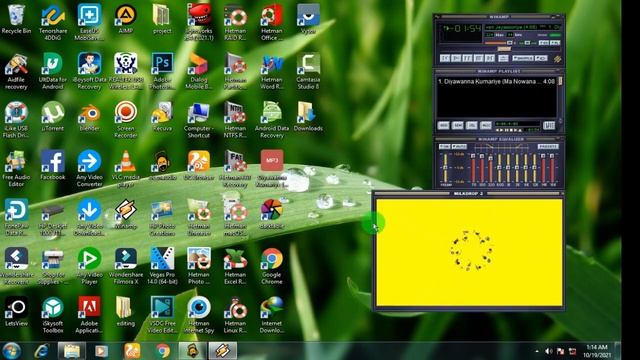Select the Google Chrome desktop shortcut
Viewport: 640px width, 360px height.
click(x=272, y=266)
